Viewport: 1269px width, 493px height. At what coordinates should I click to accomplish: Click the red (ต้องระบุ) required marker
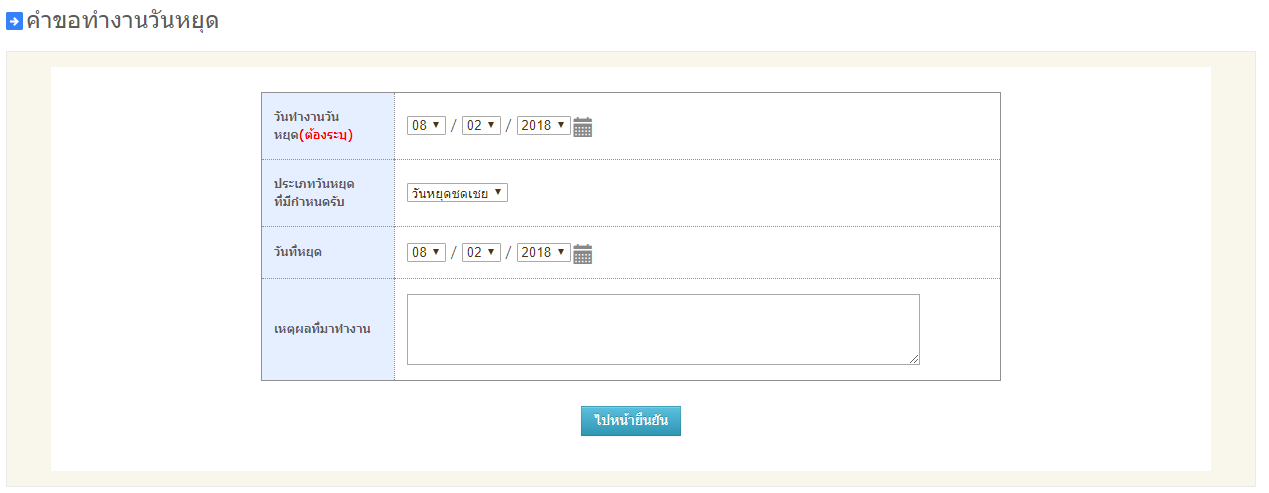pyautogui.click(x=326, y=135)
